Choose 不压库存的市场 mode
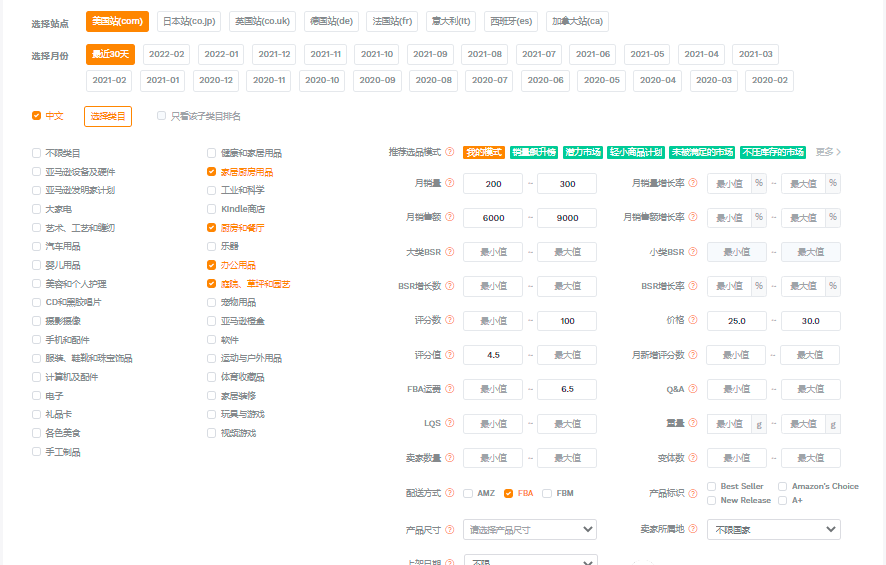 click(773, 152)
